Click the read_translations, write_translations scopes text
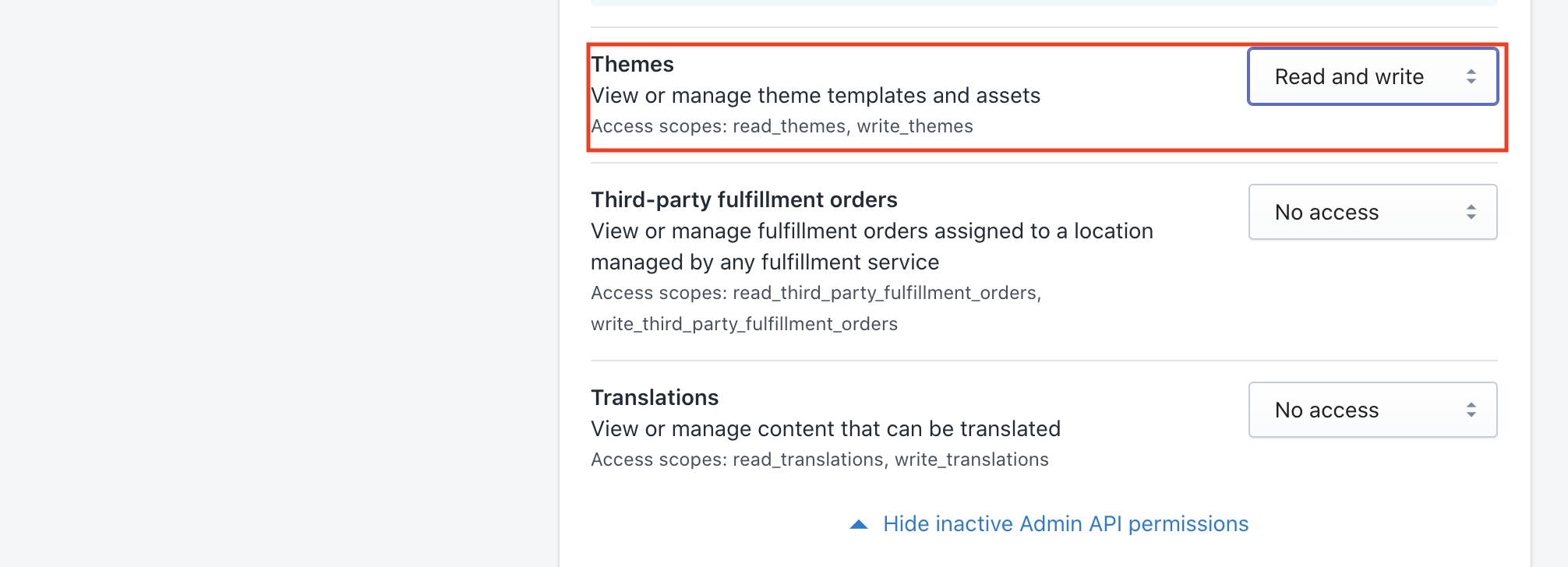The image size is (1568, 567). point(819,460)
